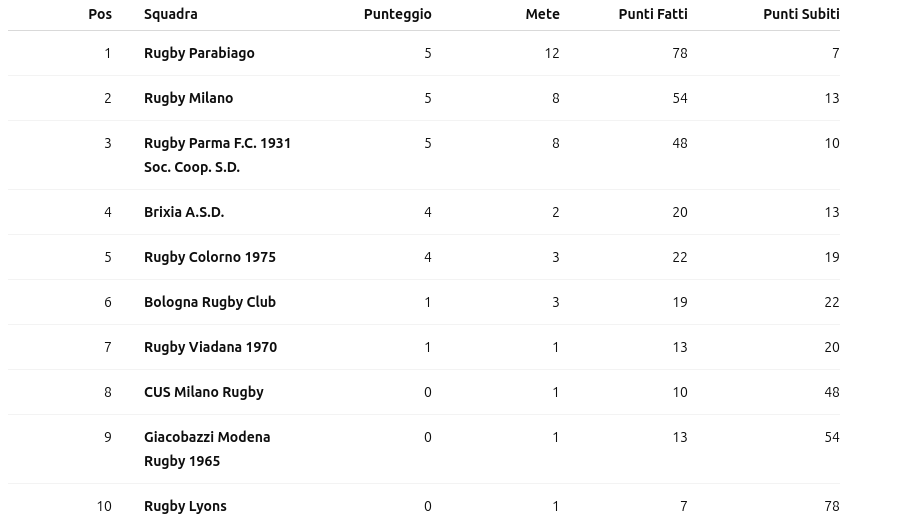Open CUS Milano Rugby team

click(204, 392)
